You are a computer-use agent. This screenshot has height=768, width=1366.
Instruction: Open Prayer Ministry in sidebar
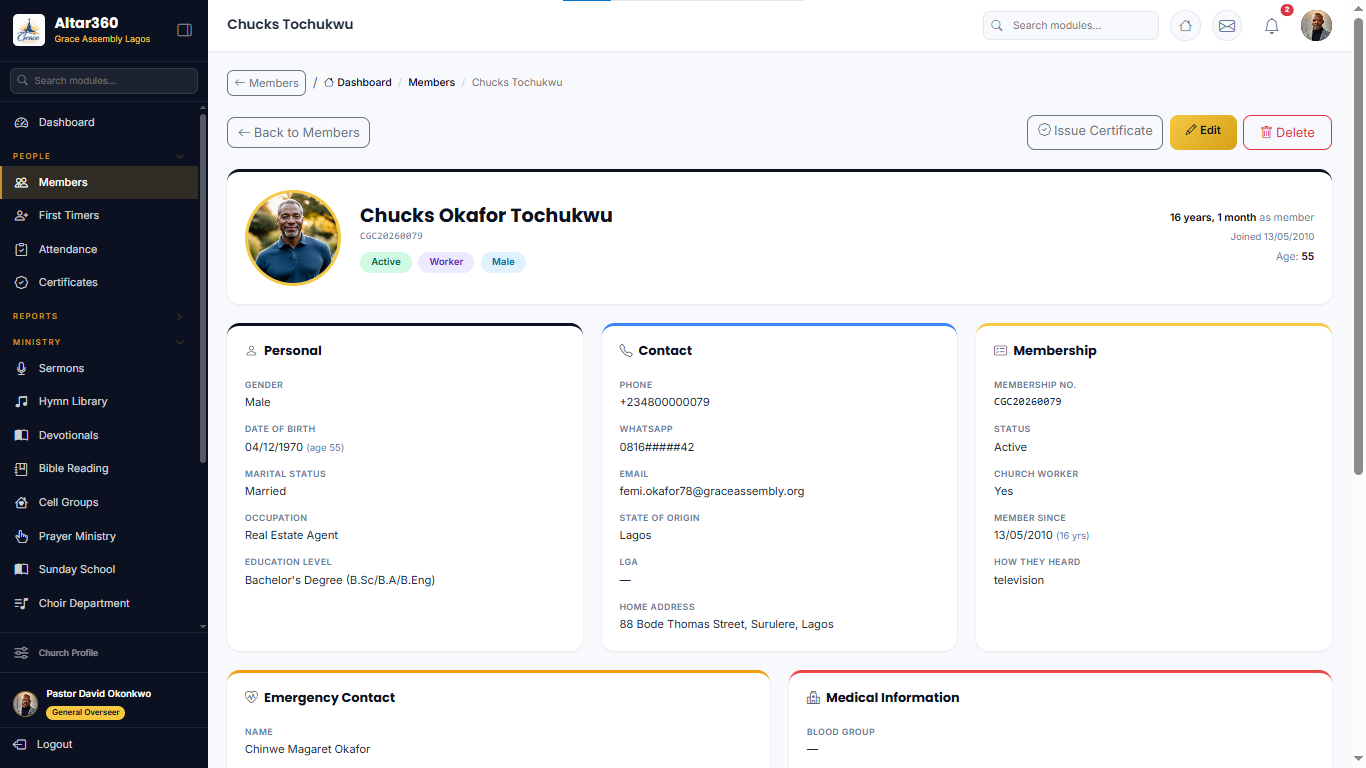tap(100, 536)
